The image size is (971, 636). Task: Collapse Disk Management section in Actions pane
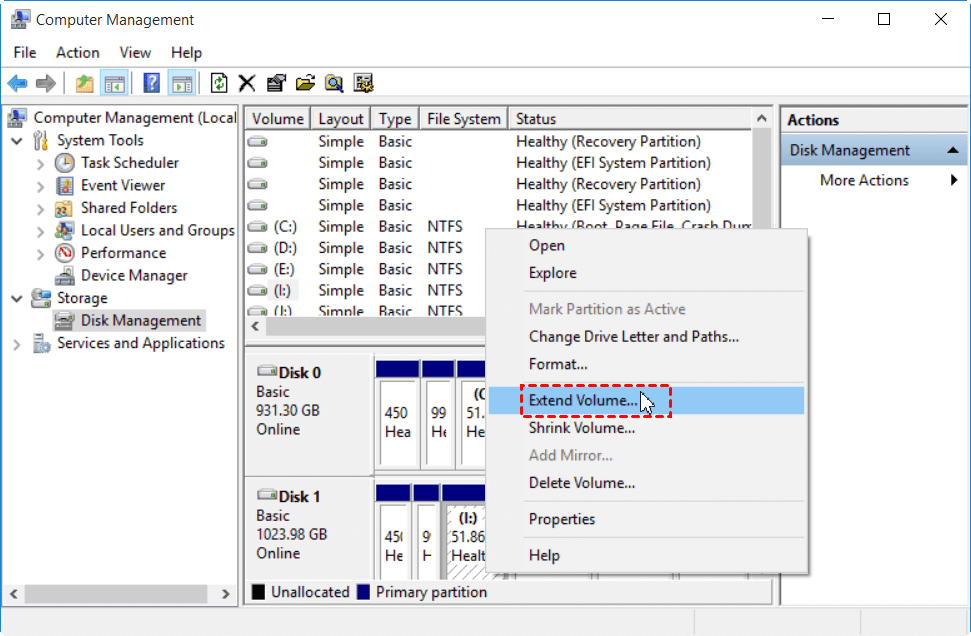953,150
